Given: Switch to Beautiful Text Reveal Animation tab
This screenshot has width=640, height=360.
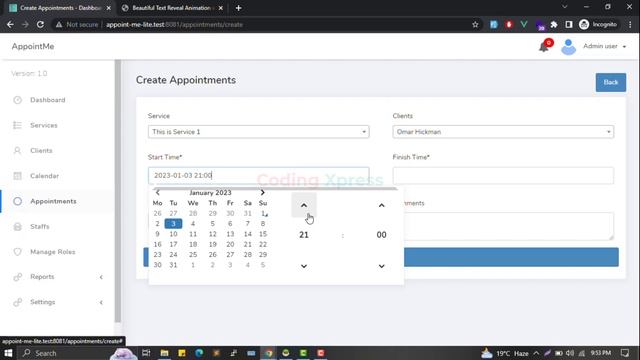Looking at the screenshot, I should pos(171,8).
